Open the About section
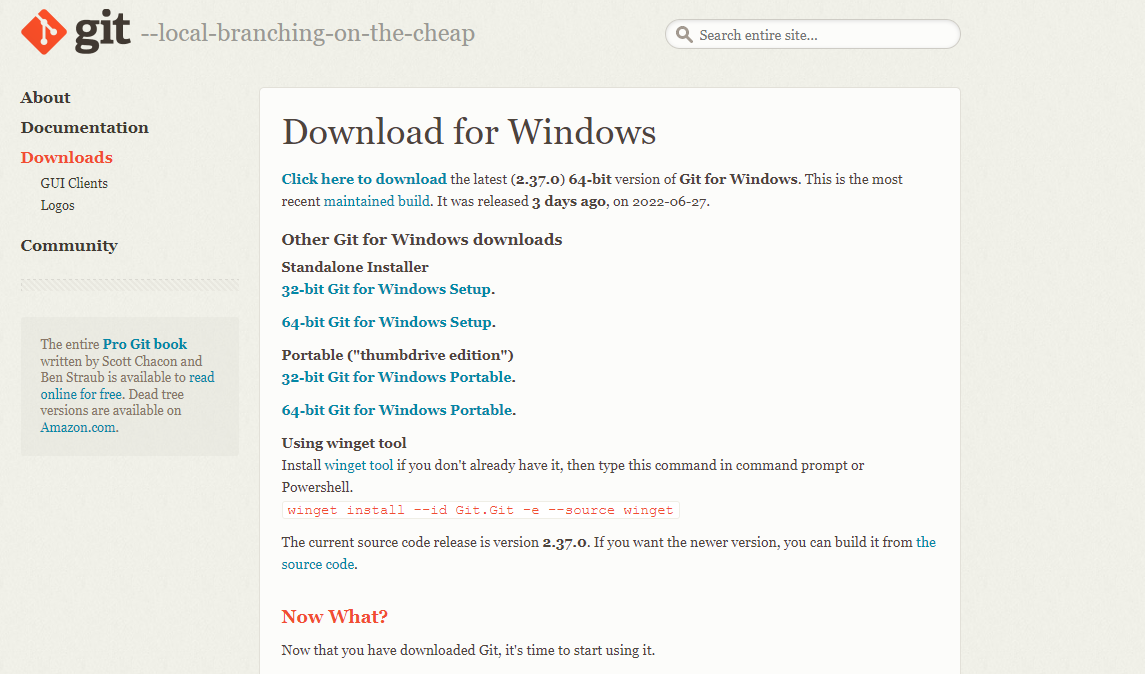This screenshot has width=1145, height=674. coord(45,98)
